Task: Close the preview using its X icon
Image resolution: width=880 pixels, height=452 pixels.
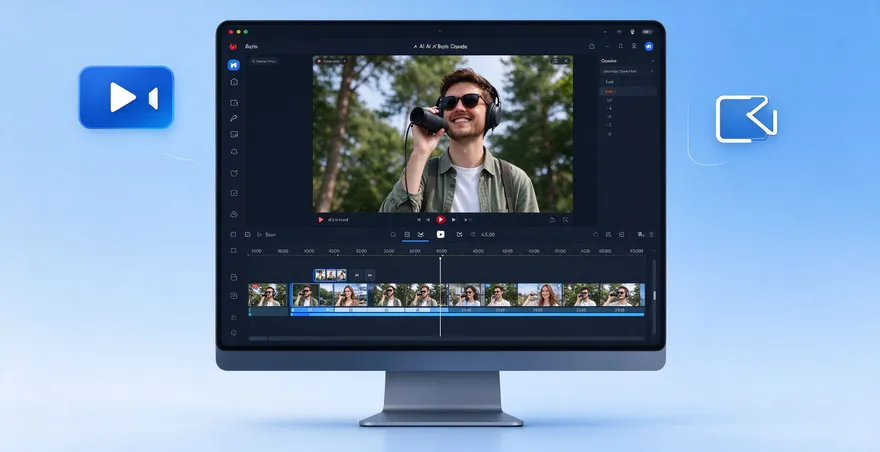Action: pos(565,61)
